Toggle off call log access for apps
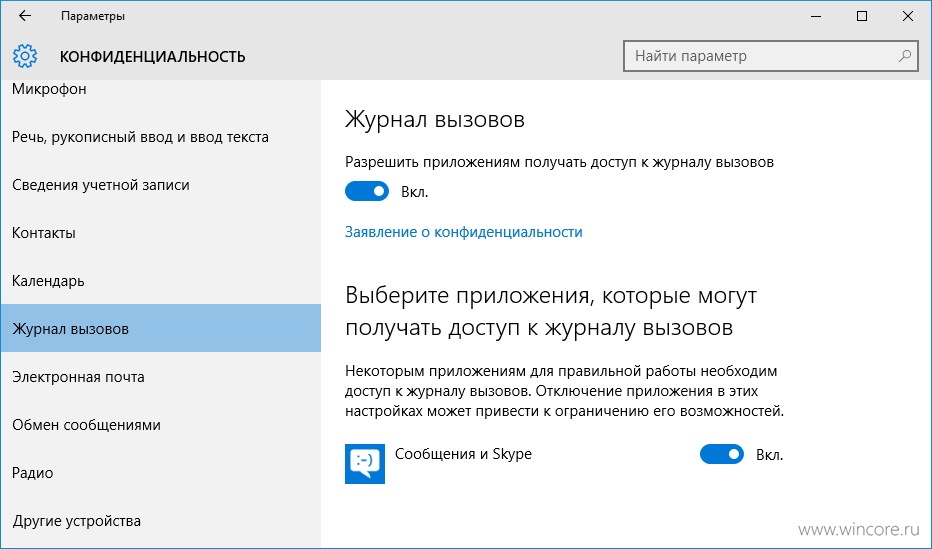Viewport: 932px width, 549px height. (367, 192)
